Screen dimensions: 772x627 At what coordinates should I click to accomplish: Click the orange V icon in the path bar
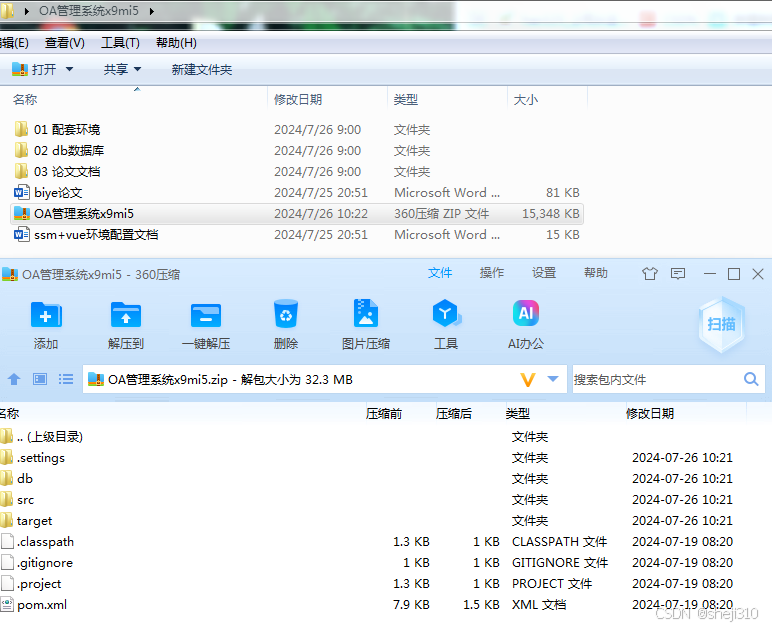click(528, 380)
